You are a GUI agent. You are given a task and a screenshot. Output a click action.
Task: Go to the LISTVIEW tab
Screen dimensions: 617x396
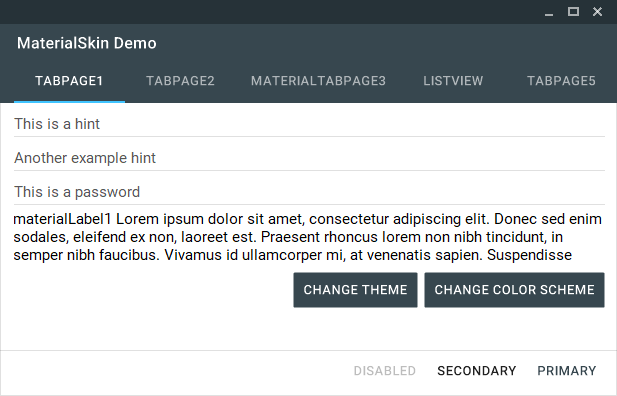coord(453,81)
